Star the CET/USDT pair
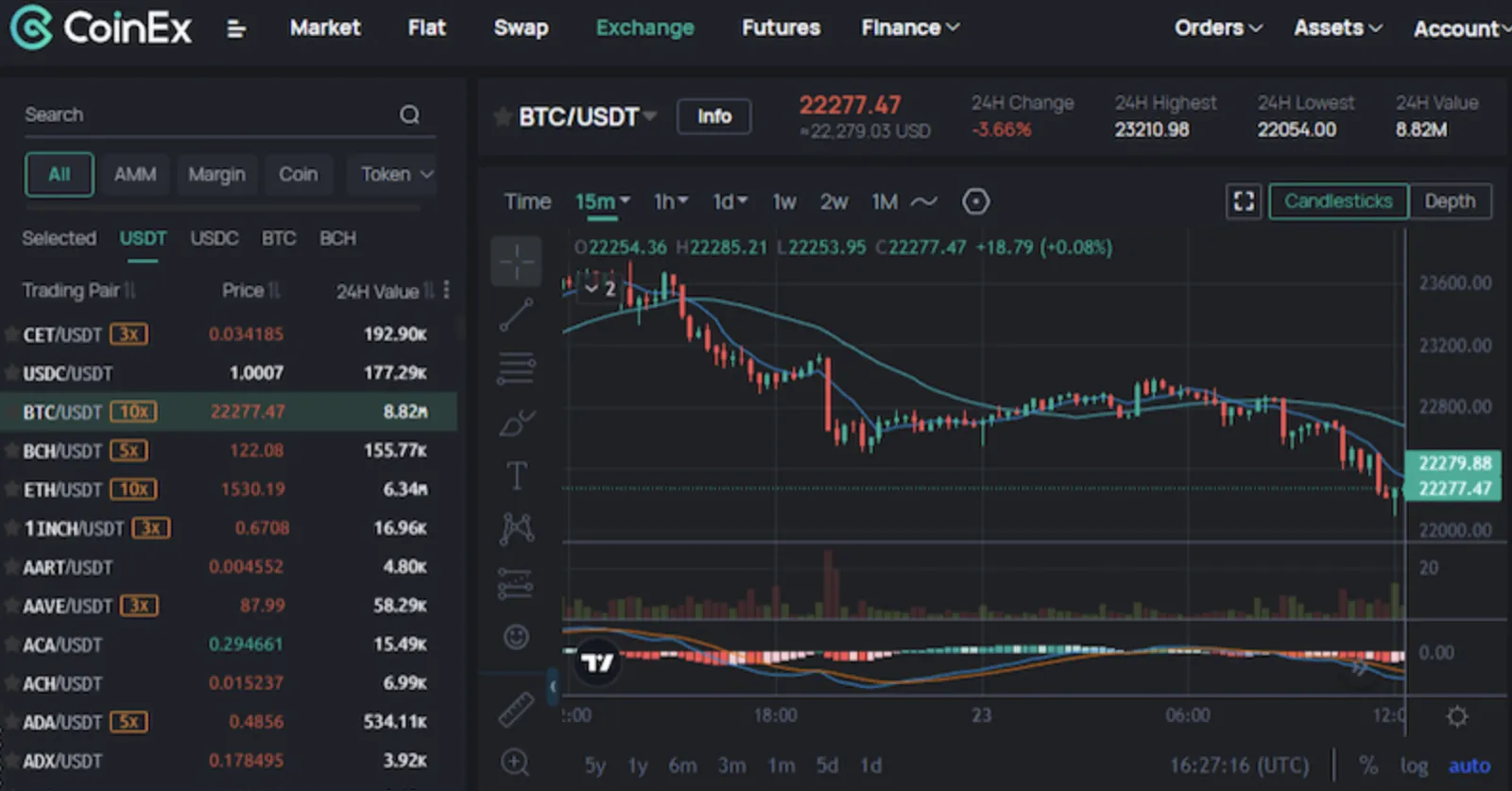The image size is (1512, 791). (12, 334)
